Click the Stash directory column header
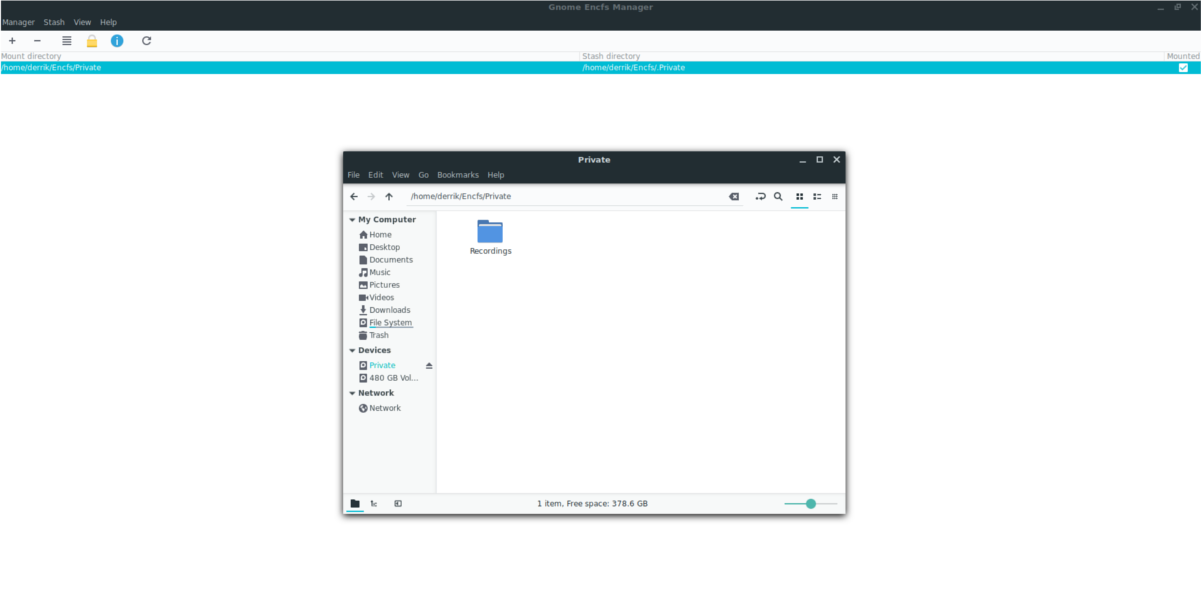 872,57
